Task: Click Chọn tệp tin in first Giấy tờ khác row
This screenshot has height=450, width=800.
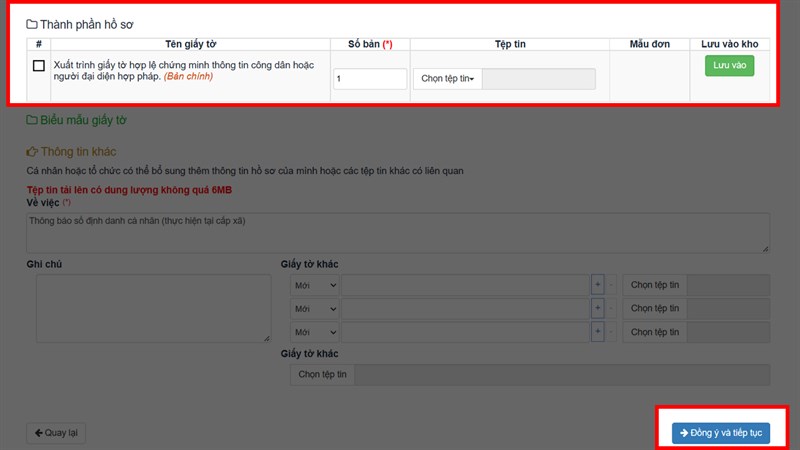Action: pyautogui.click(x=655, y=285)
